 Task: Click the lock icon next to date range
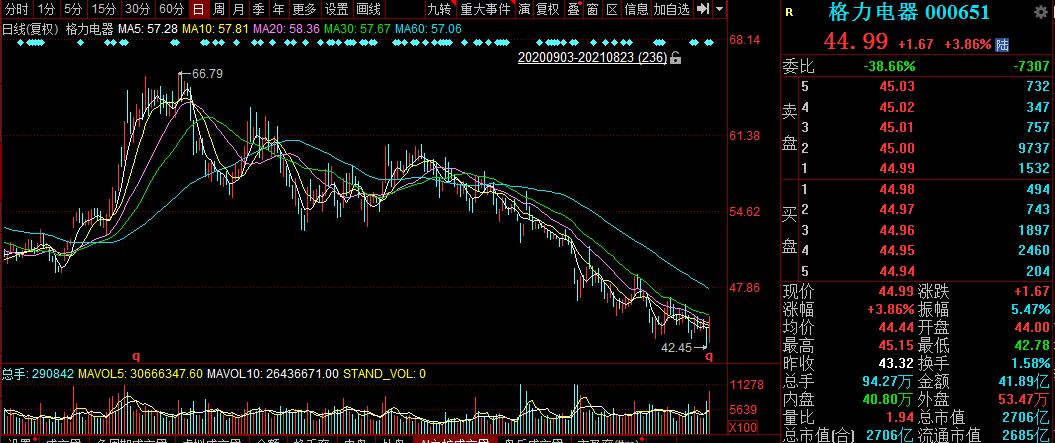[675, 58]
